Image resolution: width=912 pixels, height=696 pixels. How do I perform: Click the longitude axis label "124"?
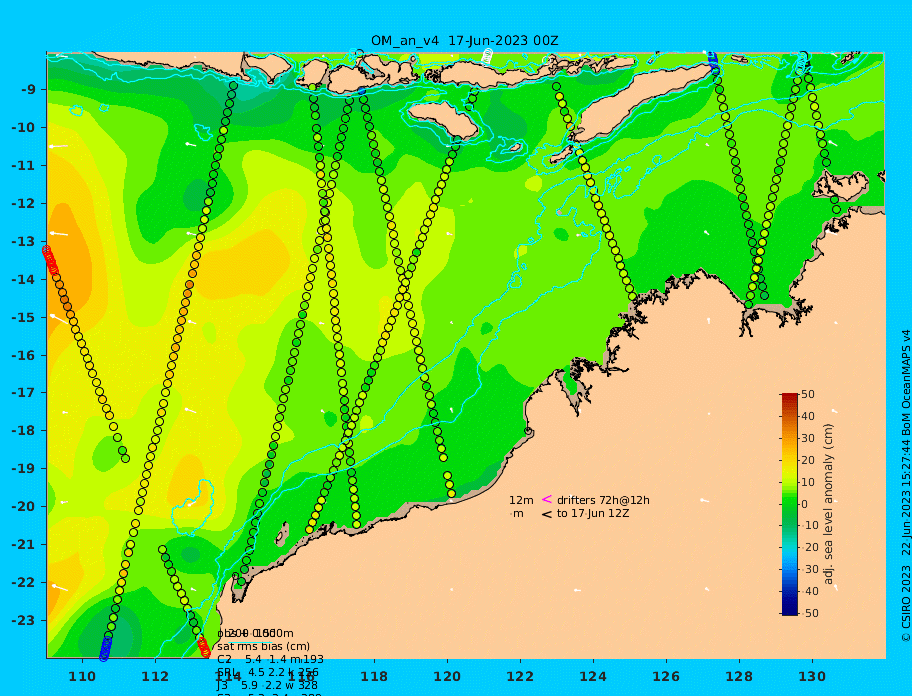[593, 676]
